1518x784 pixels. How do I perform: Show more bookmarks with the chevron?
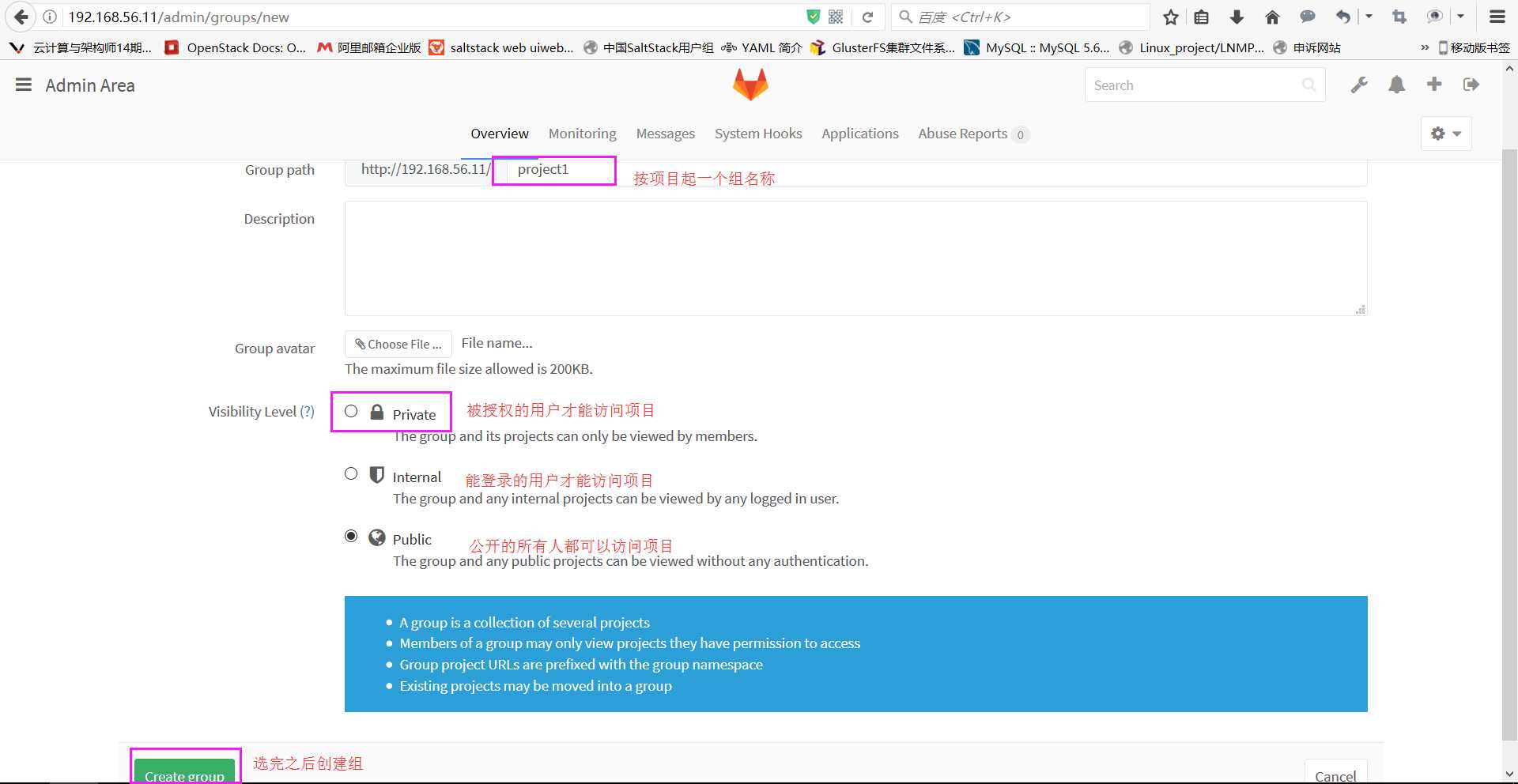1425,47
